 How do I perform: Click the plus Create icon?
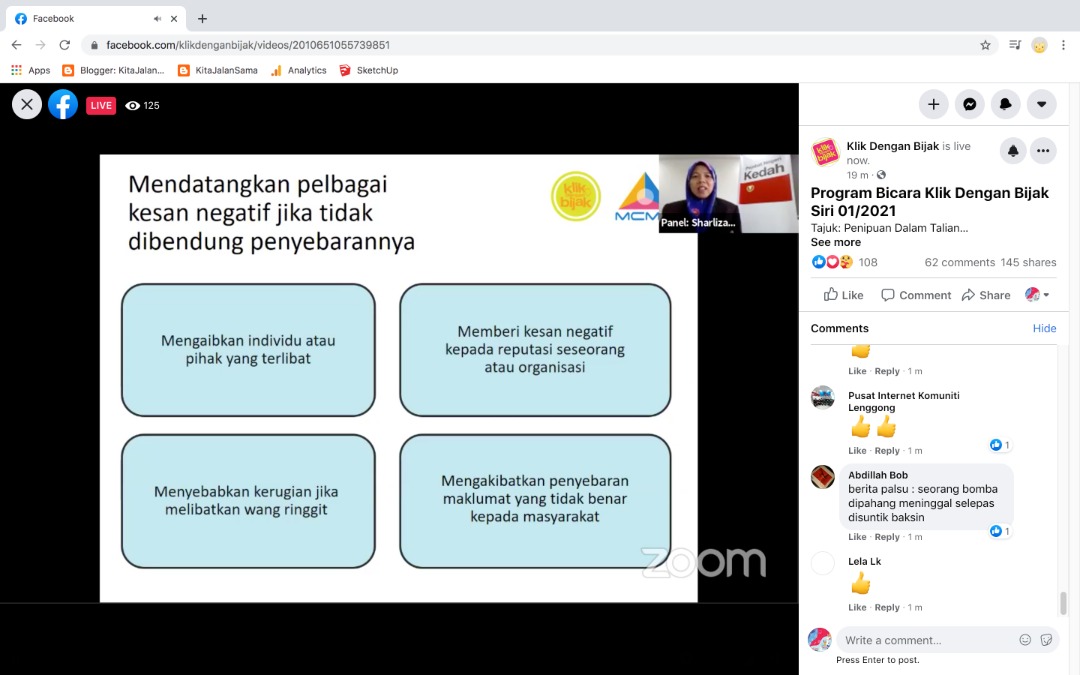coord(933,104)
